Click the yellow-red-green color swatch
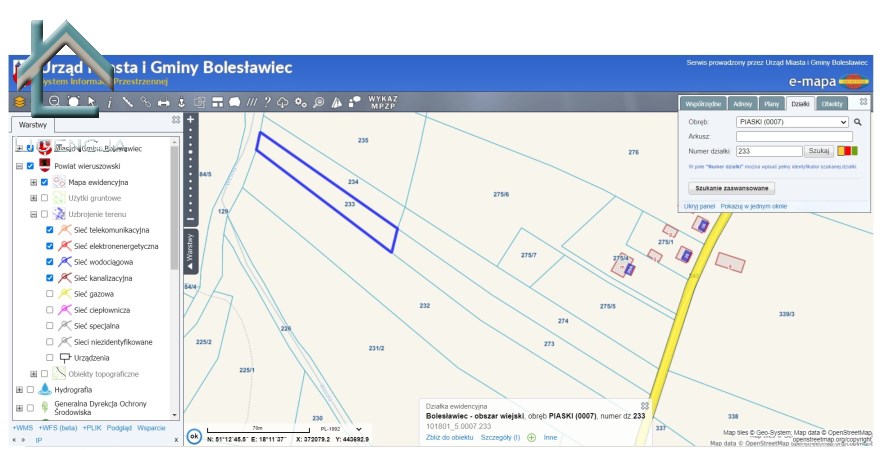 pyautogui.click(x=847, y=151)
